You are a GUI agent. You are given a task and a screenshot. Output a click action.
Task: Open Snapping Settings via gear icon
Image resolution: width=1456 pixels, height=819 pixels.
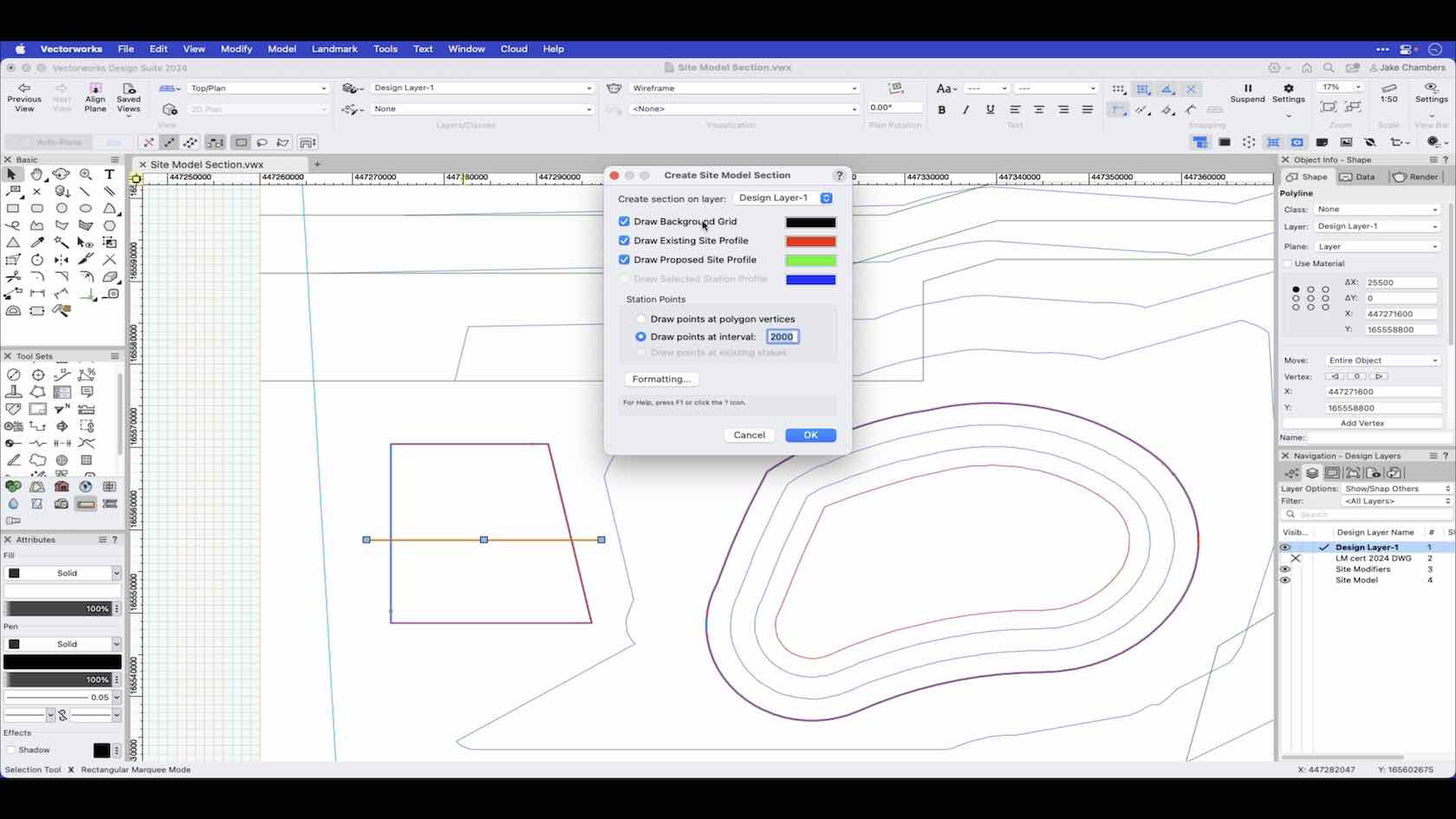click(1289, 89)
